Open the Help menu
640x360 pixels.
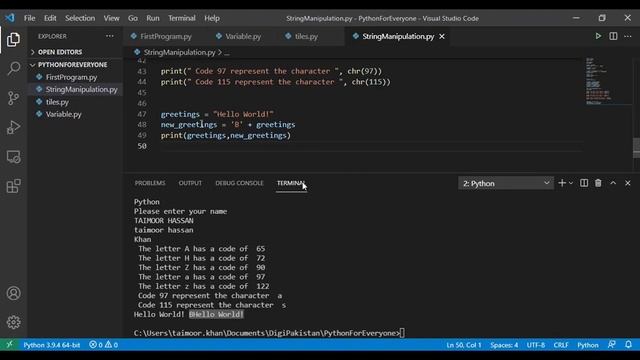pos(212,18)
